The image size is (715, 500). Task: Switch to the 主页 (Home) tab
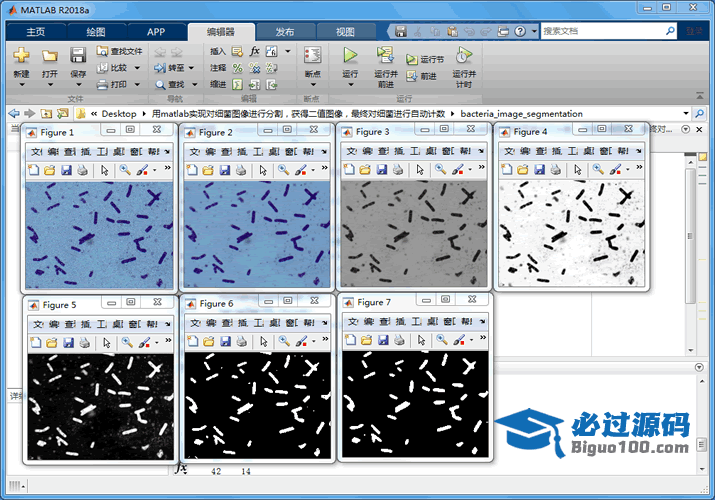tap(36, 32)
